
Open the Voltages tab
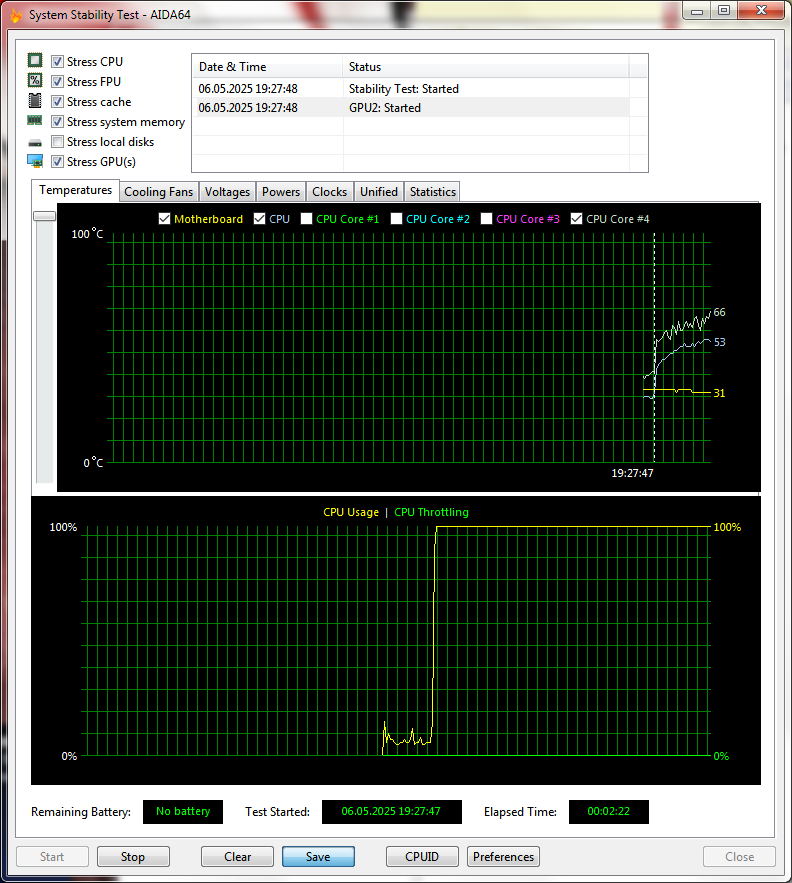pyautogui.click(x=227, y=192)
